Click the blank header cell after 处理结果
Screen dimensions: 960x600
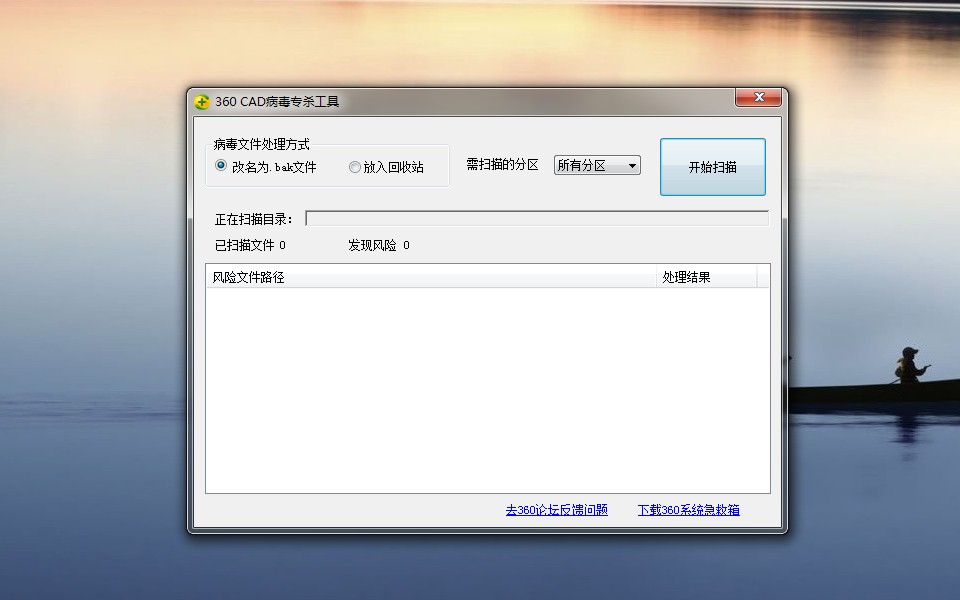click(763, 277)
